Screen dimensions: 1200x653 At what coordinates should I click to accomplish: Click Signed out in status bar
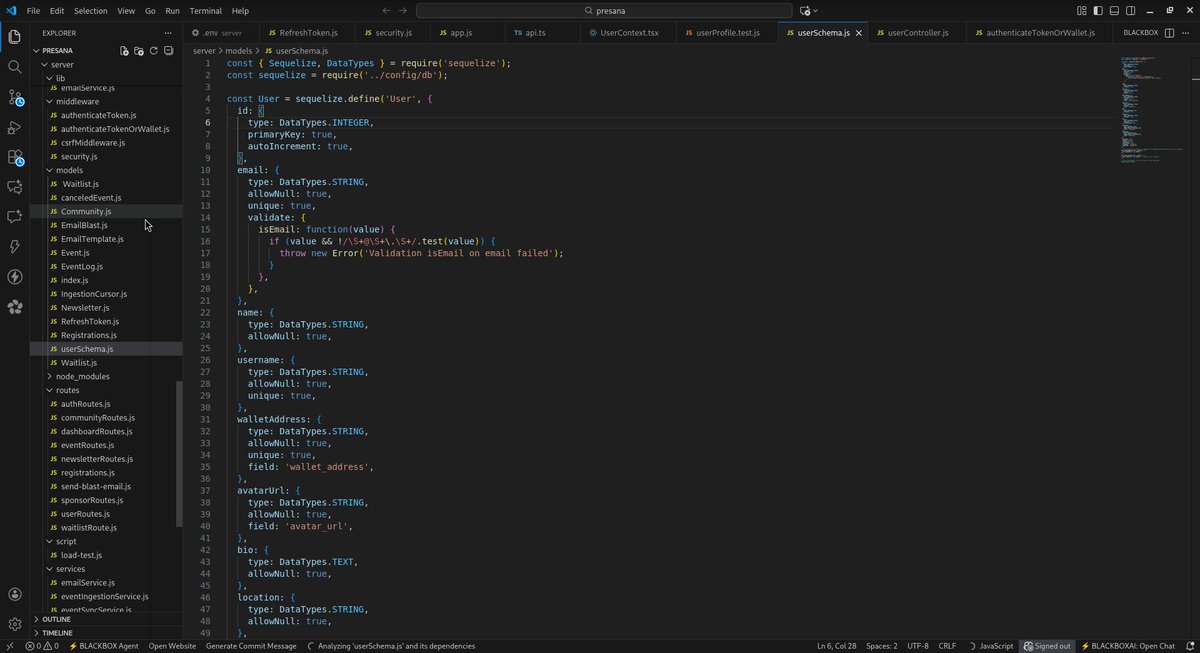pyautogui.click(x=1047, y=646)
